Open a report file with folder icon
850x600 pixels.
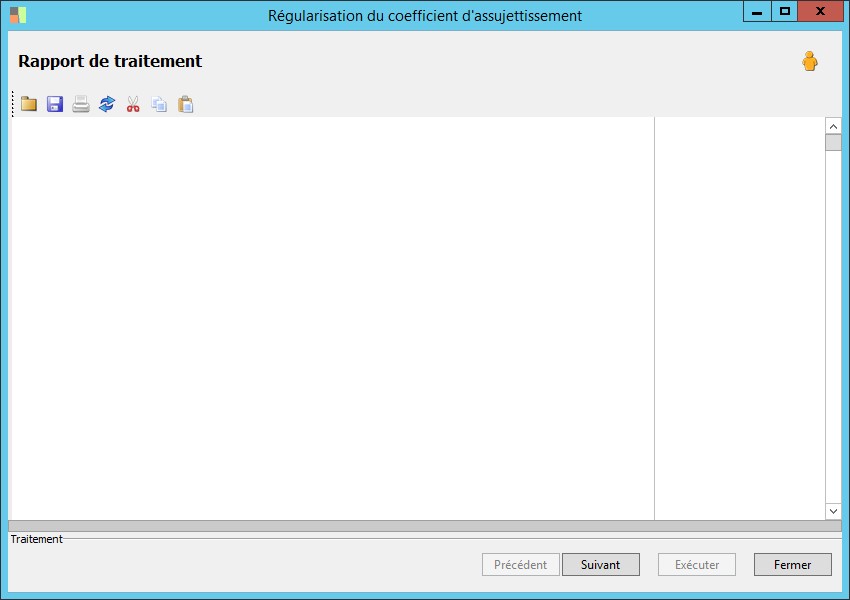29,104
